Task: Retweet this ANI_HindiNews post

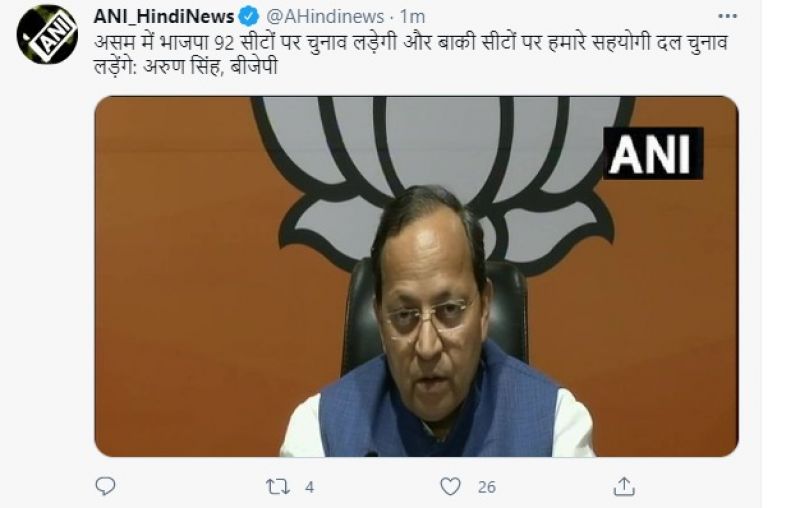Action: click(278, 487)
